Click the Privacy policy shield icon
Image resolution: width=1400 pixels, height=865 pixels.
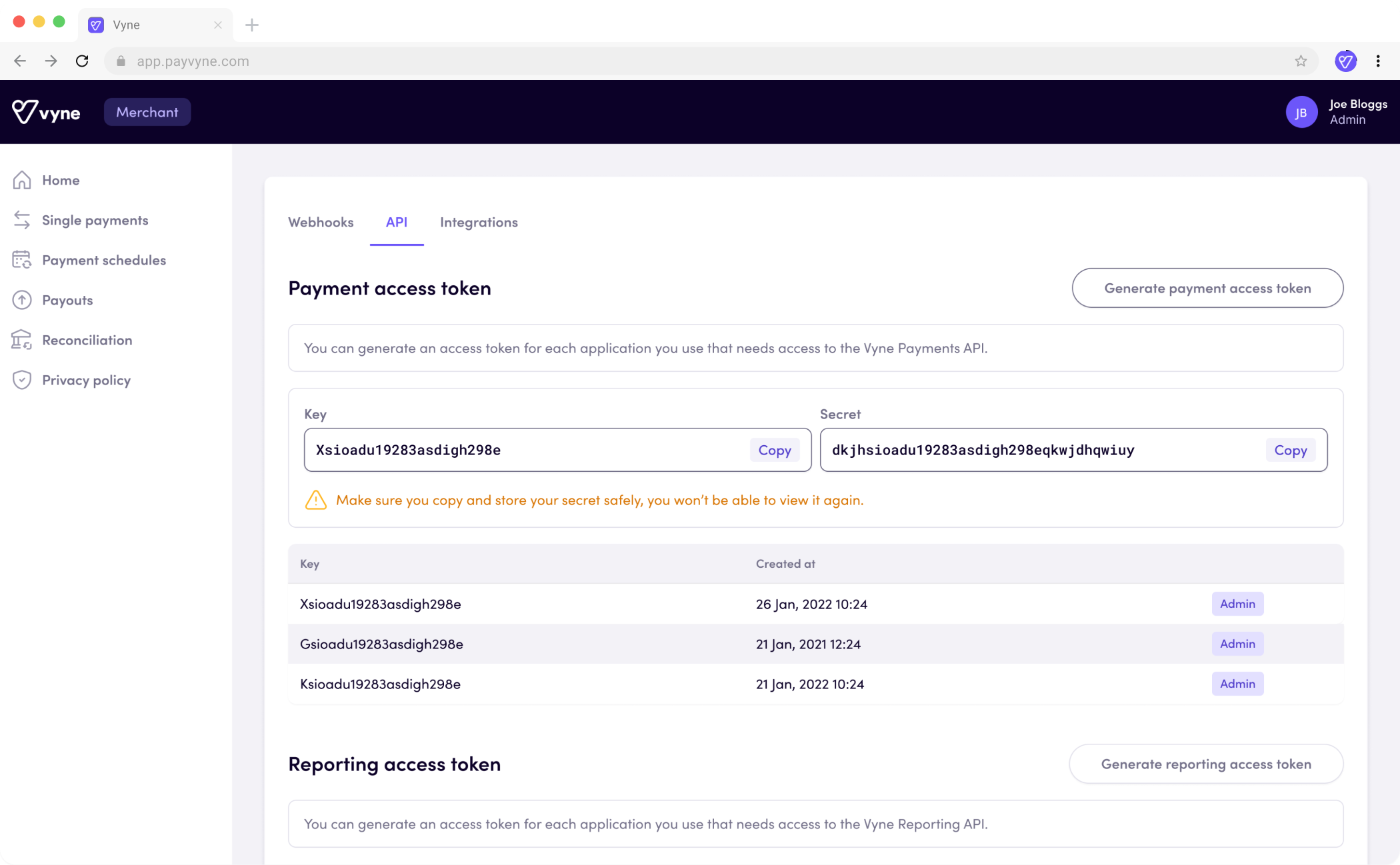pos(22,380)
